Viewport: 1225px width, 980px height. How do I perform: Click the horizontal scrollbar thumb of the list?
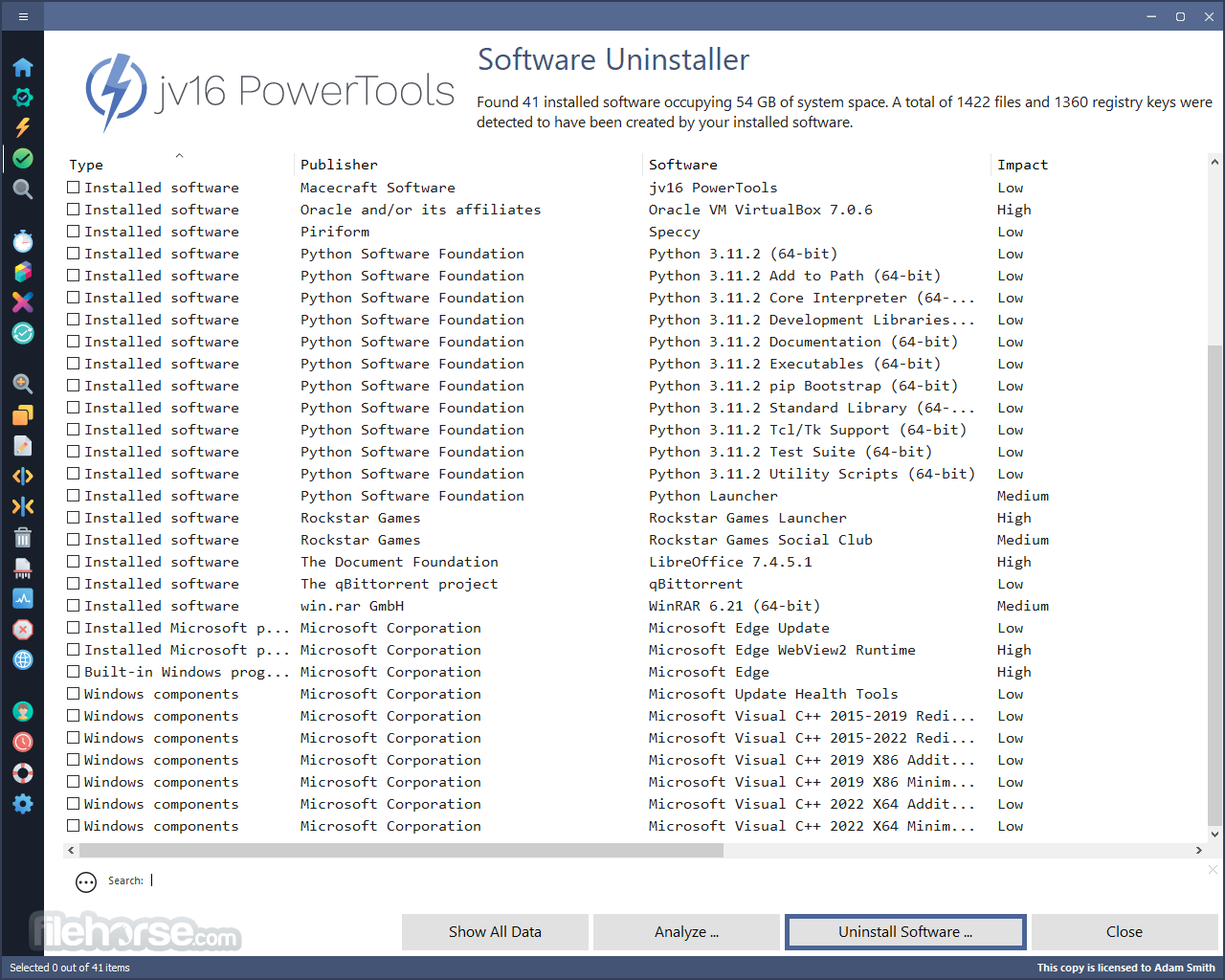pyautogui.click(x=401, y=850)
